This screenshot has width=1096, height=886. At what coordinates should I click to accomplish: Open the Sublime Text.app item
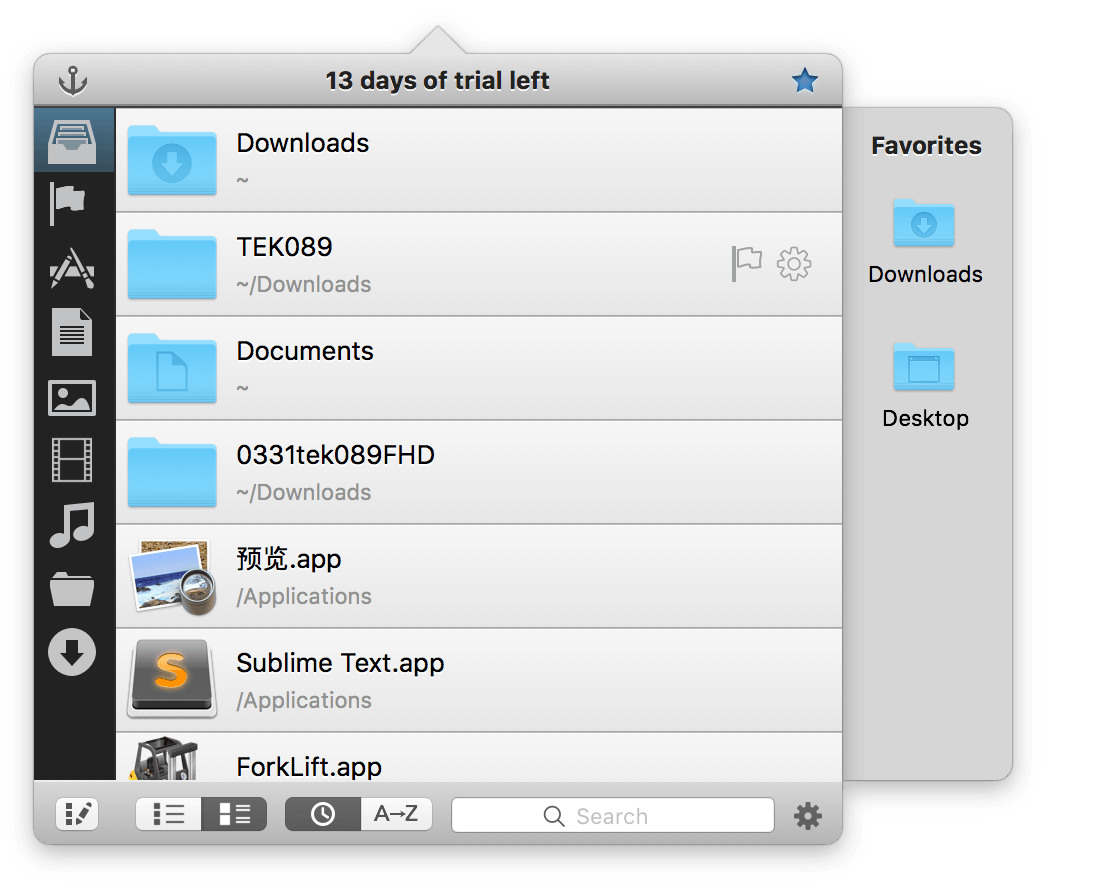(x=479, y=681)
